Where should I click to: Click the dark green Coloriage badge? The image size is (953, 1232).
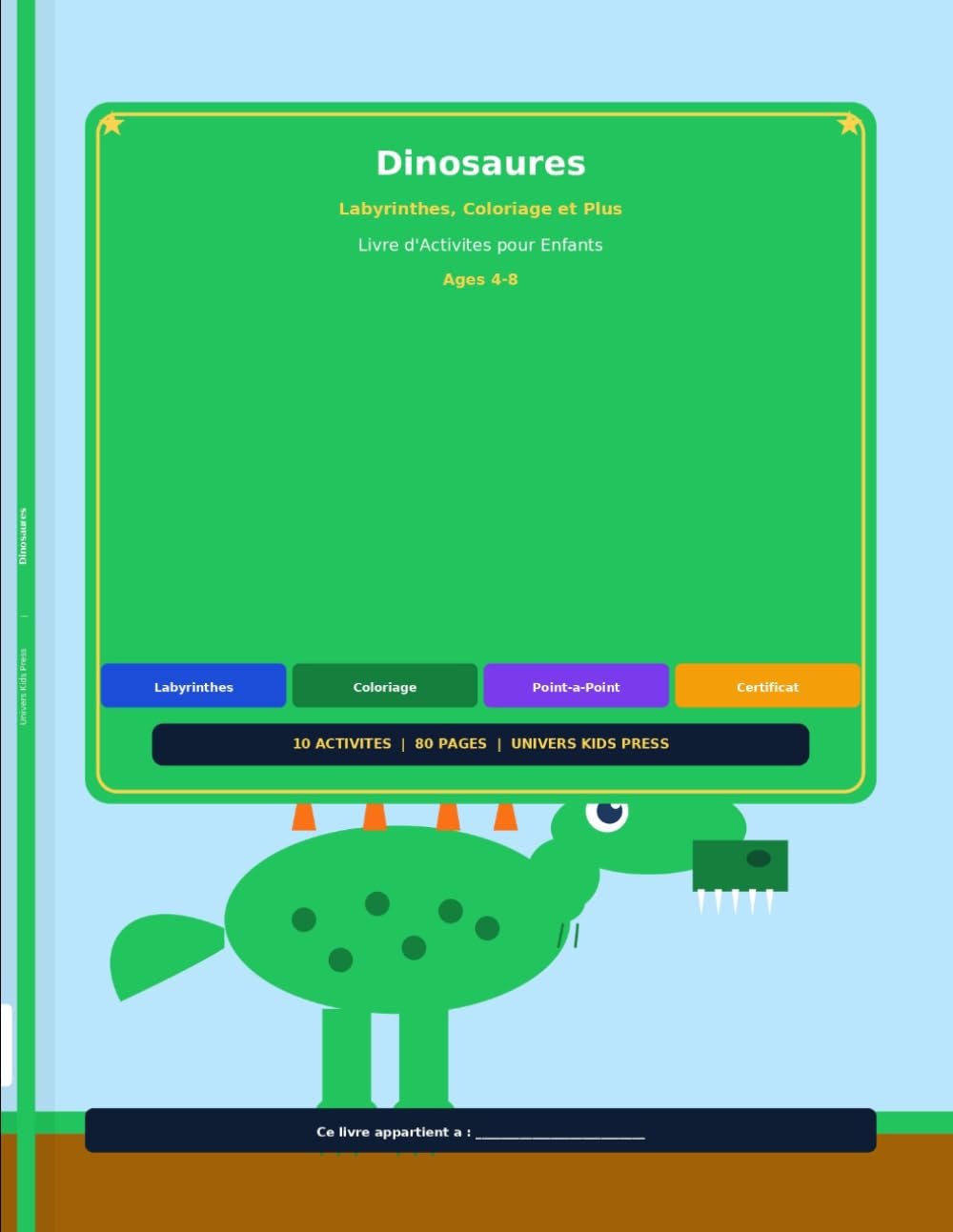click(385, 686)
